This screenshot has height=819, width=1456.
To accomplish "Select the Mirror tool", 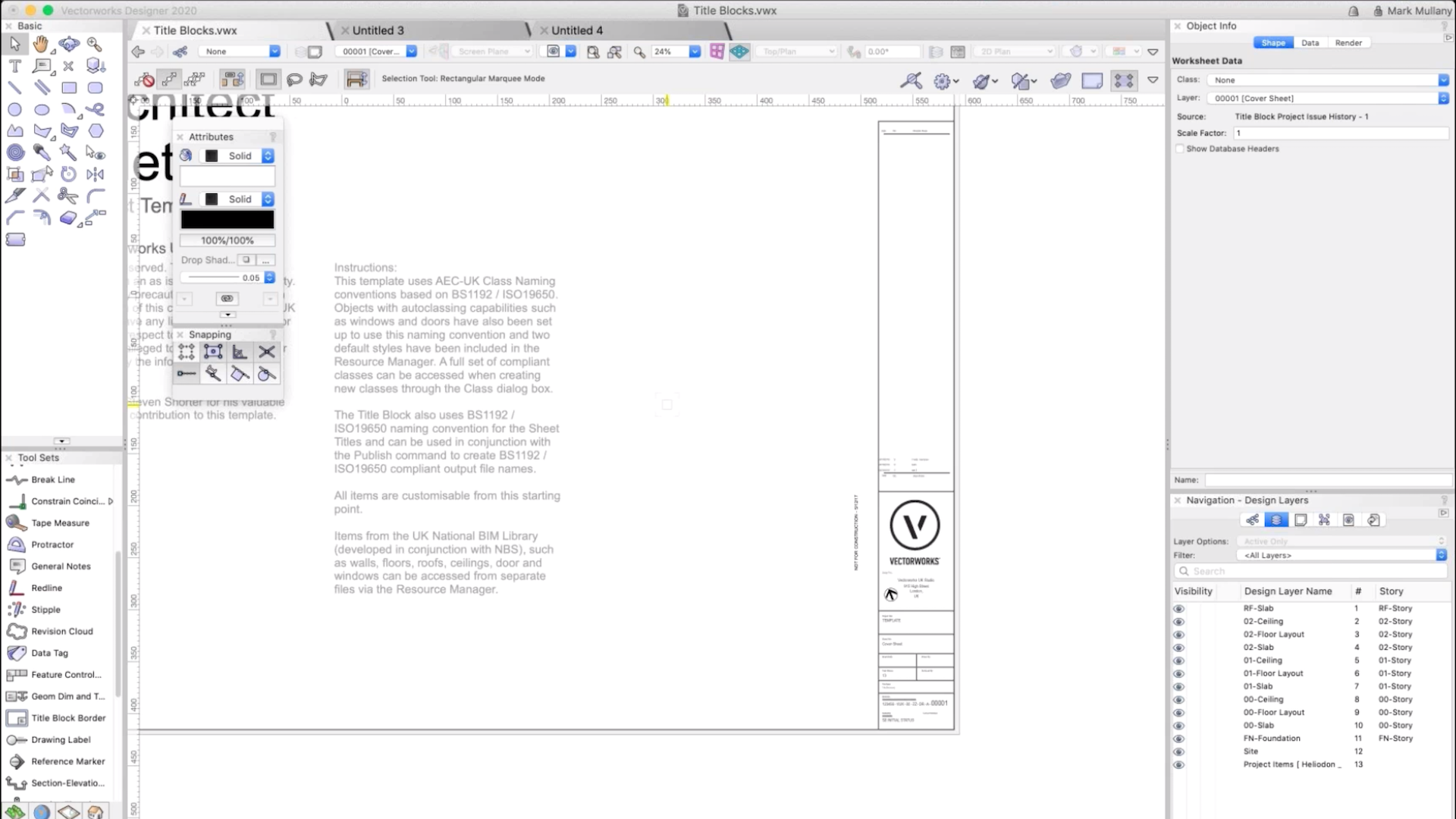I will (95, 174).
